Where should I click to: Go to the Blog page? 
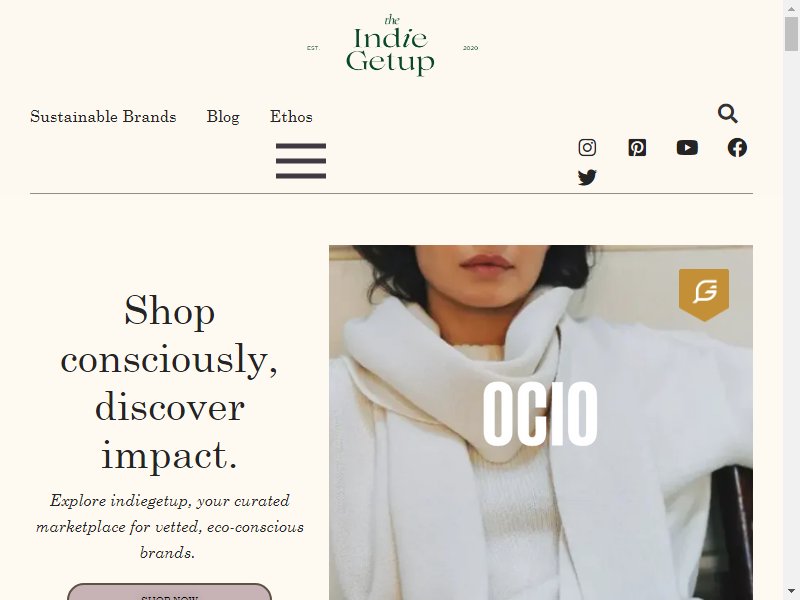pyautogui.click(x=223, y=116)
